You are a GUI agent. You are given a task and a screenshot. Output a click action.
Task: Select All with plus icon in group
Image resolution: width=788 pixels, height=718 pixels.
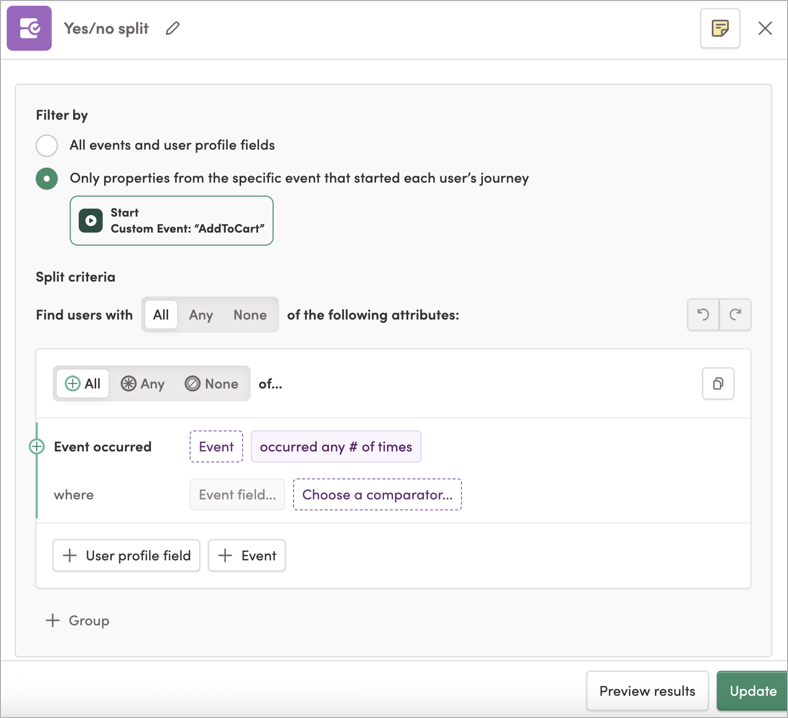[x=83, y=383]
